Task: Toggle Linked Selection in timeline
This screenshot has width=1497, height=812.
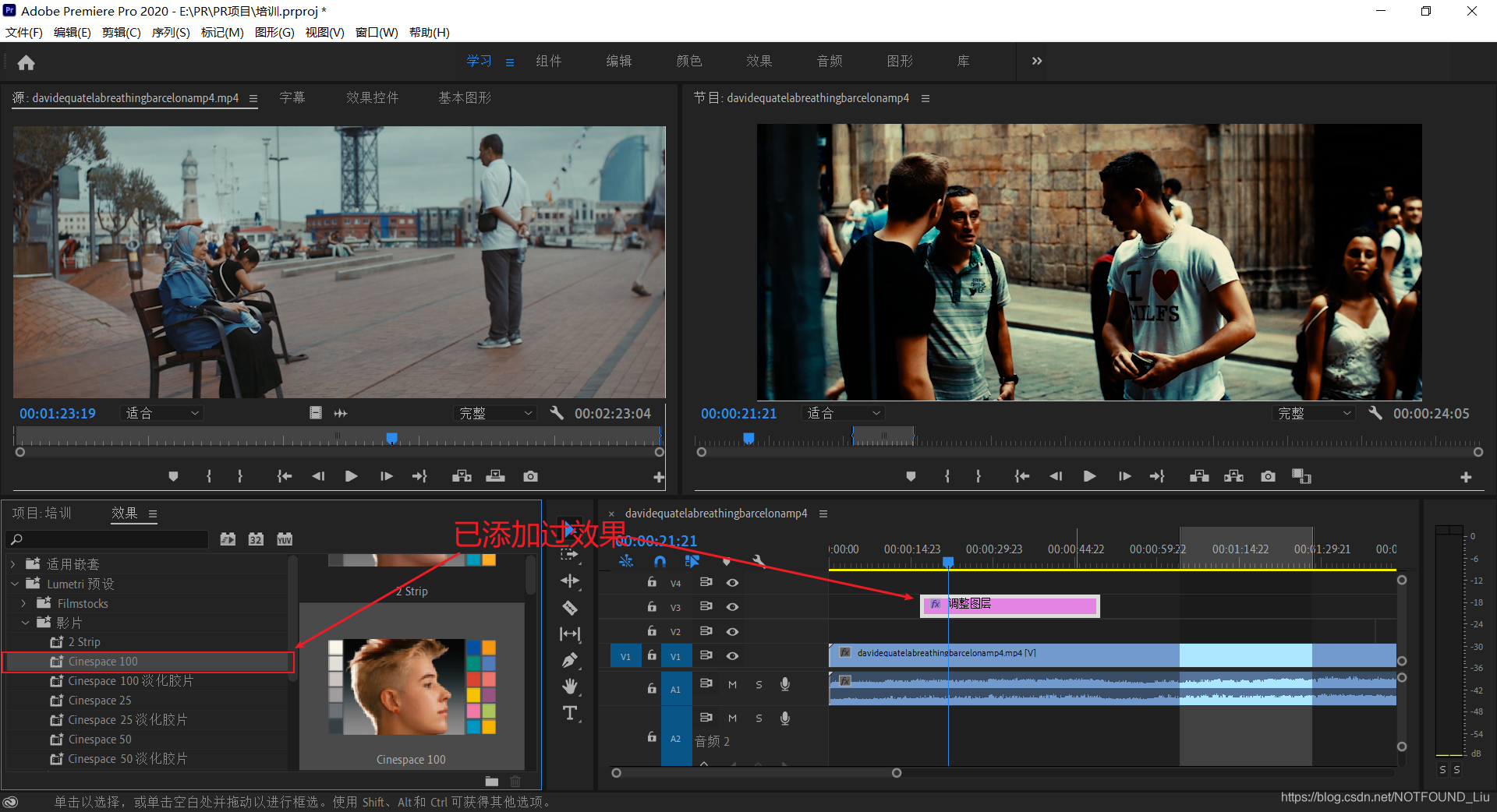Action: [x=692, y=561]
